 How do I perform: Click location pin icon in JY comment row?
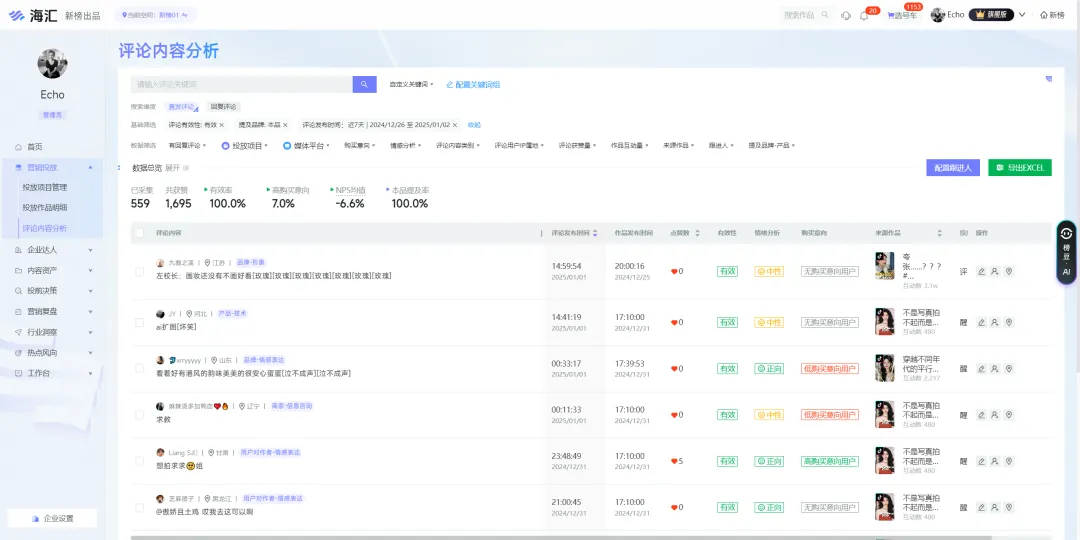(1009, 322)
